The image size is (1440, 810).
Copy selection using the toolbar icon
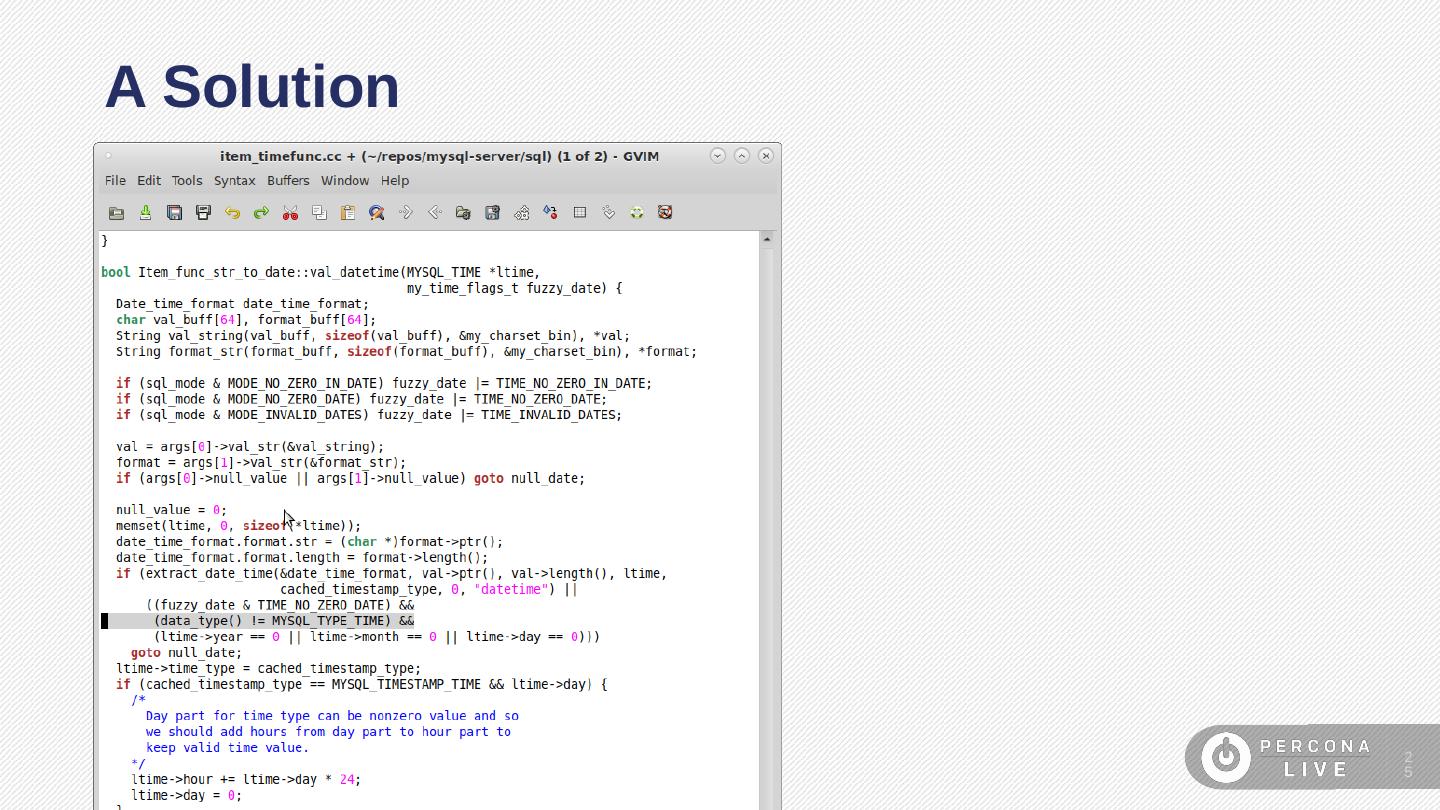[x=319, y=213]
